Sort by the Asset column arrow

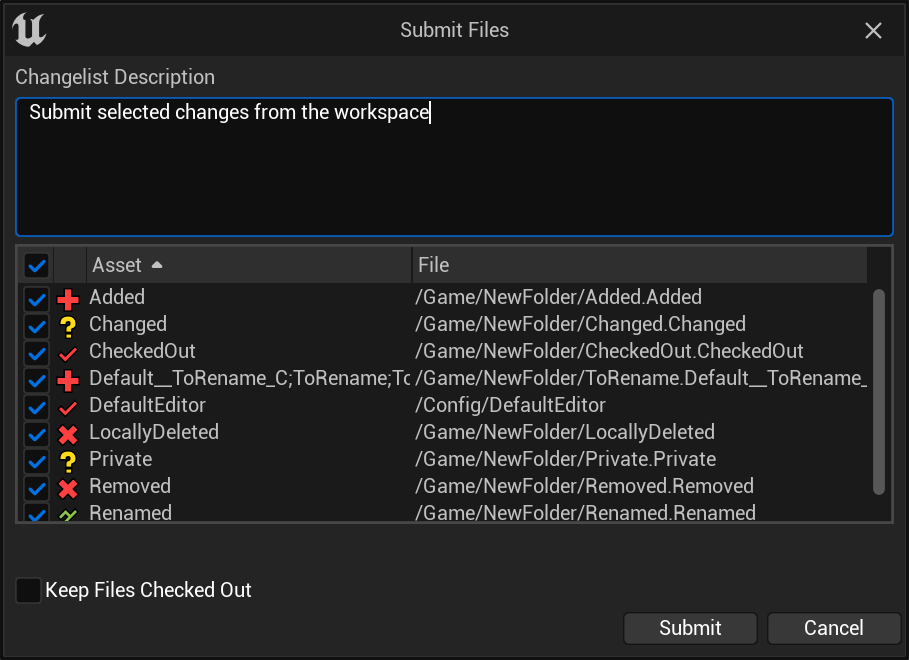click(x=157, y=265)
